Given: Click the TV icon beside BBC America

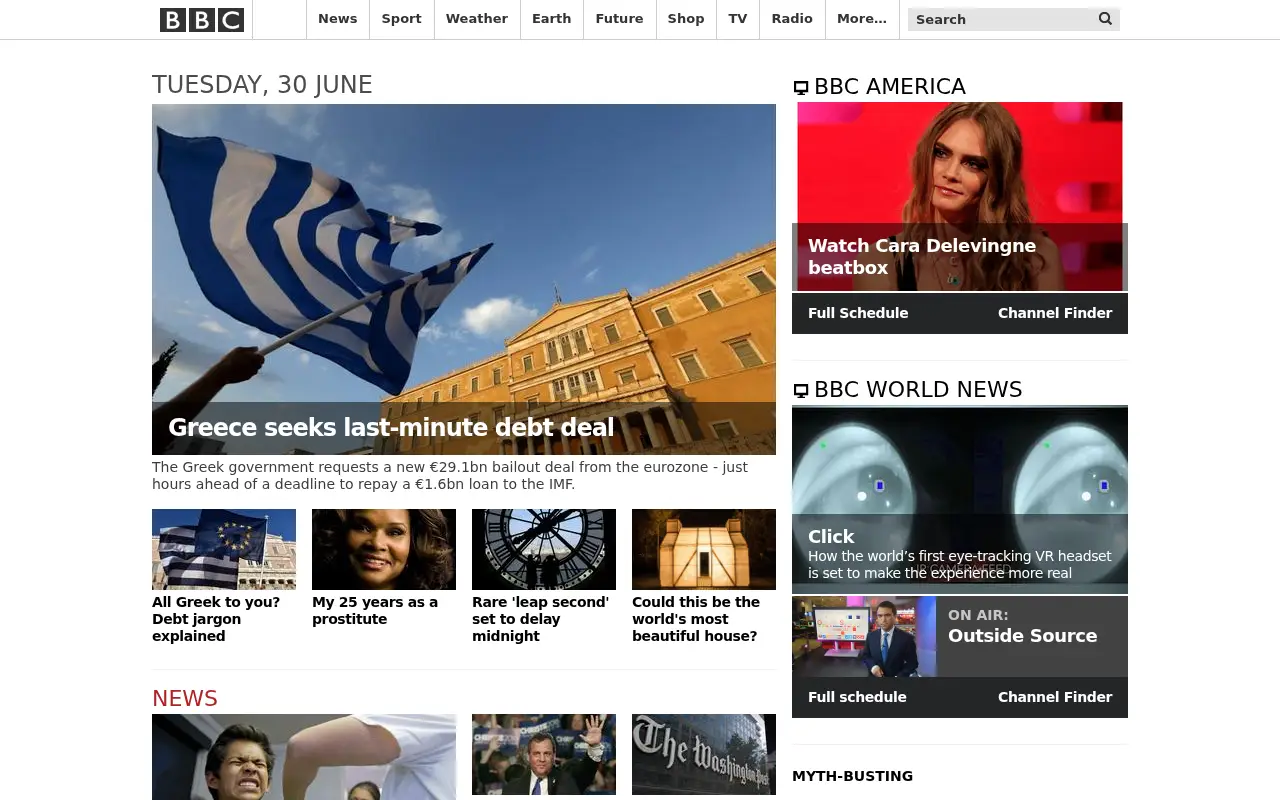Looking at the screenshot, I should 801,88.
